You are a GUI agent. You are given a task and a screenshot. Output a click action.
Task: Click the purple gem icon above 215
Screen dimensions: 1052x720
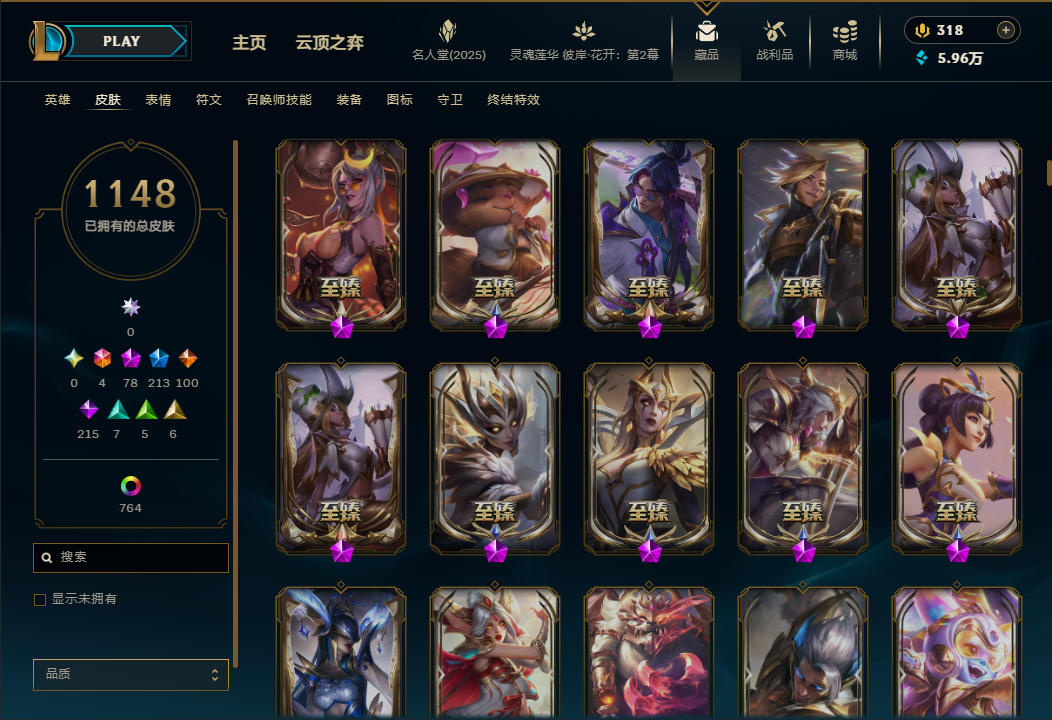point(89,409)
